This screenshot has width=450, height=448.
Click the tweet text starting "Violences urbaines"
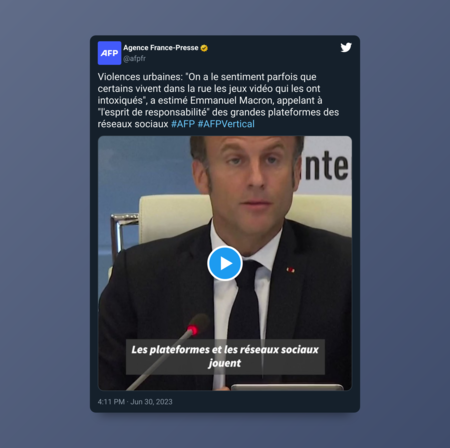(x=218, y=100)
